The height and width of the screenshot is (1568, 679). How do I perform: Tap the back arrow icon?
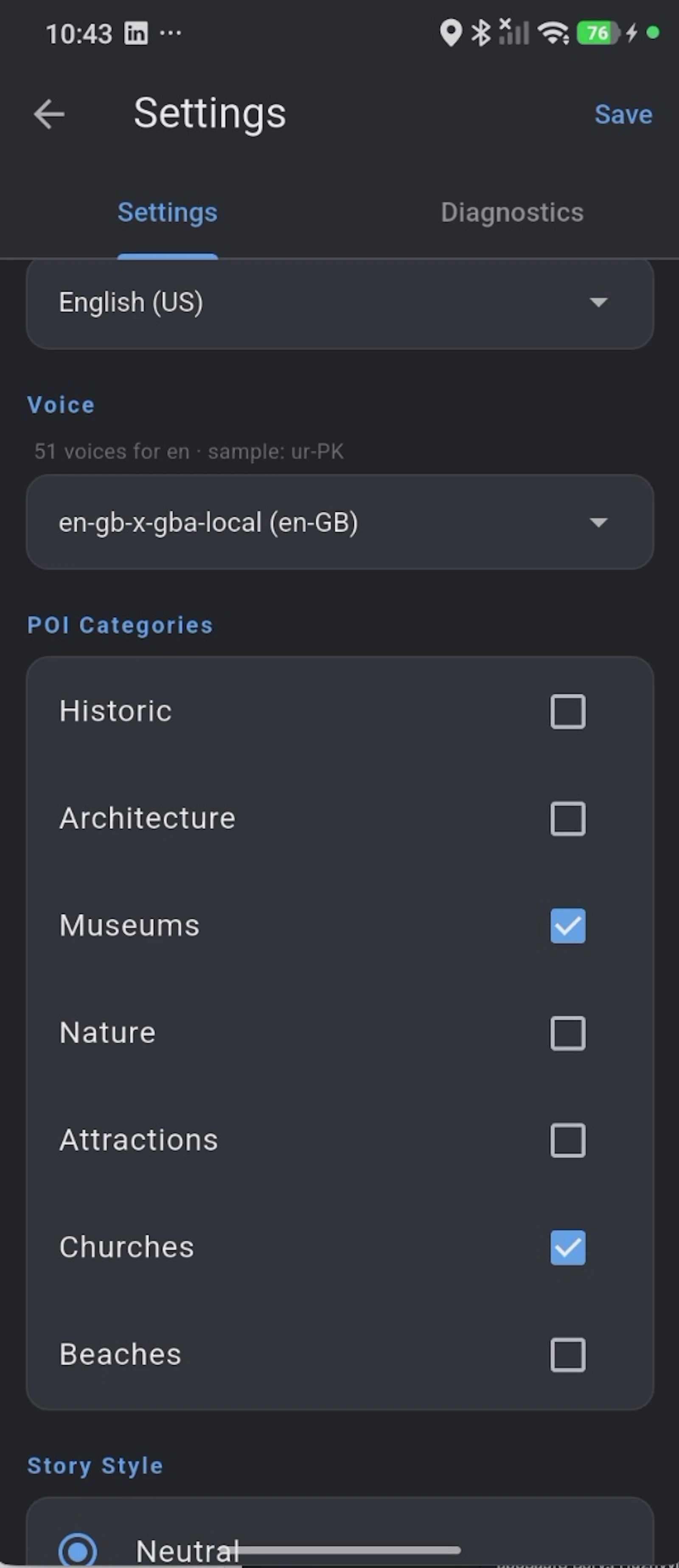(x=49, y=114)
